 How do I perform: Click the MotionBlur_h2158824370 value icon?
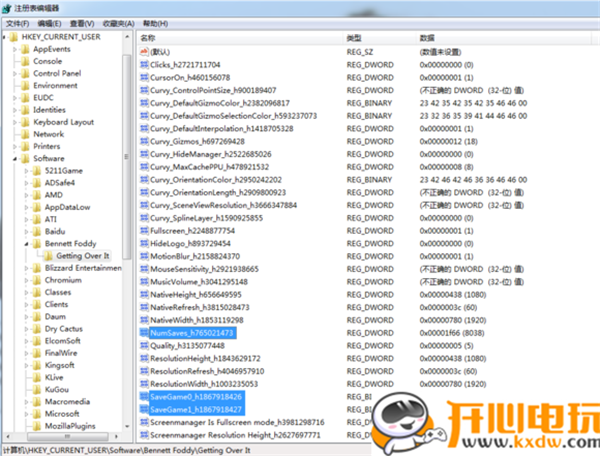[x=144, y=256]
